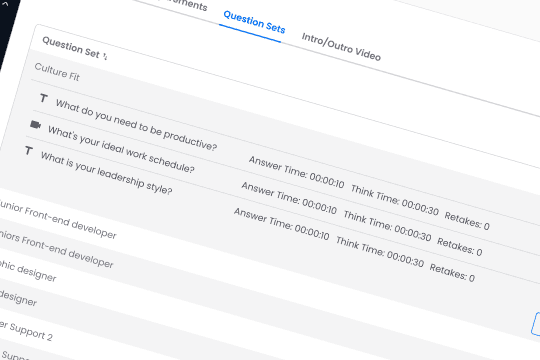
Task: Click the collapse chevron in dark sidebar
Action: (x=5, y=4)
